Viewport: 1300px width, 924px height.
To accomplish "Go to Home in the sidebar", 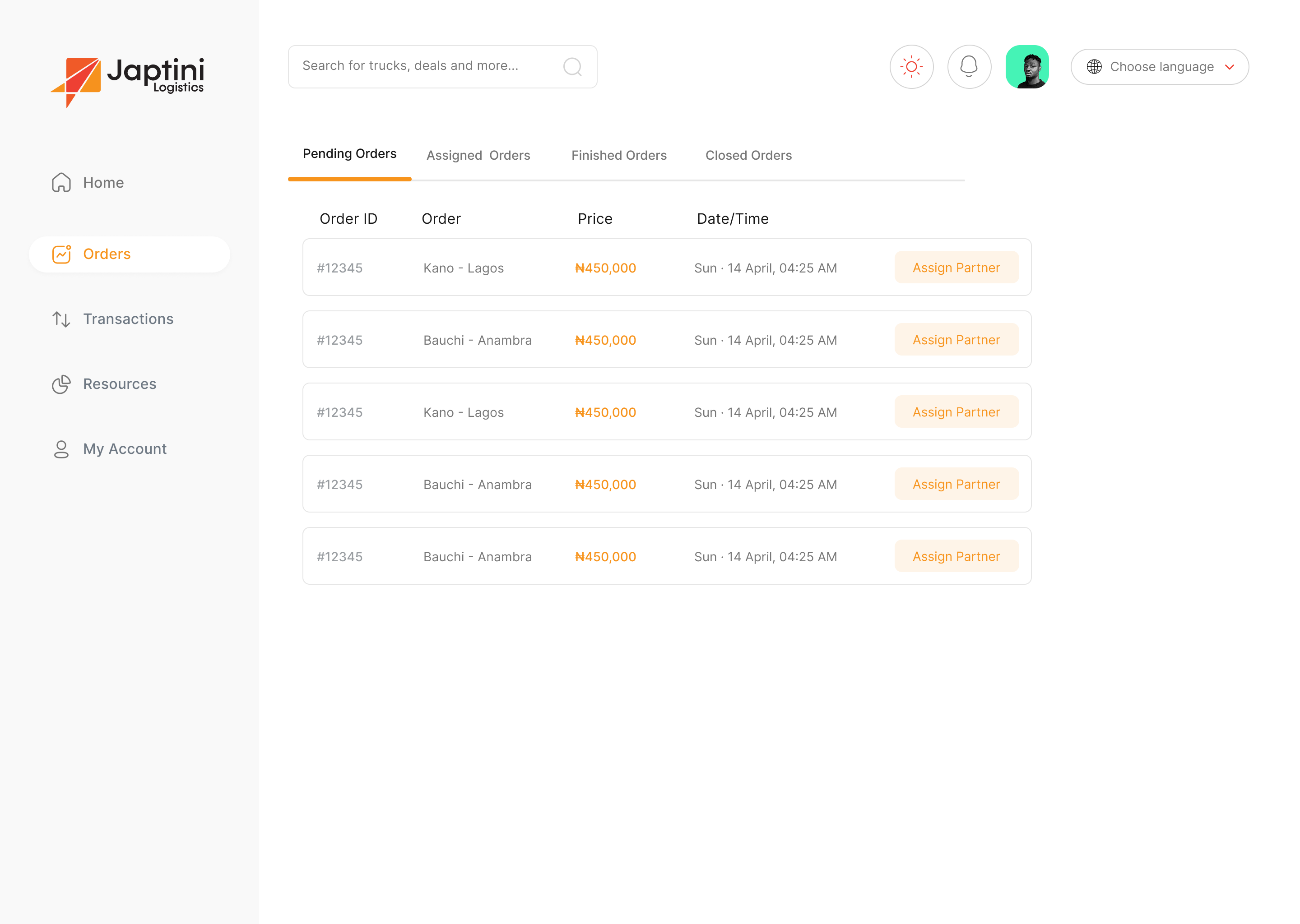I will [x=103, y=183].
